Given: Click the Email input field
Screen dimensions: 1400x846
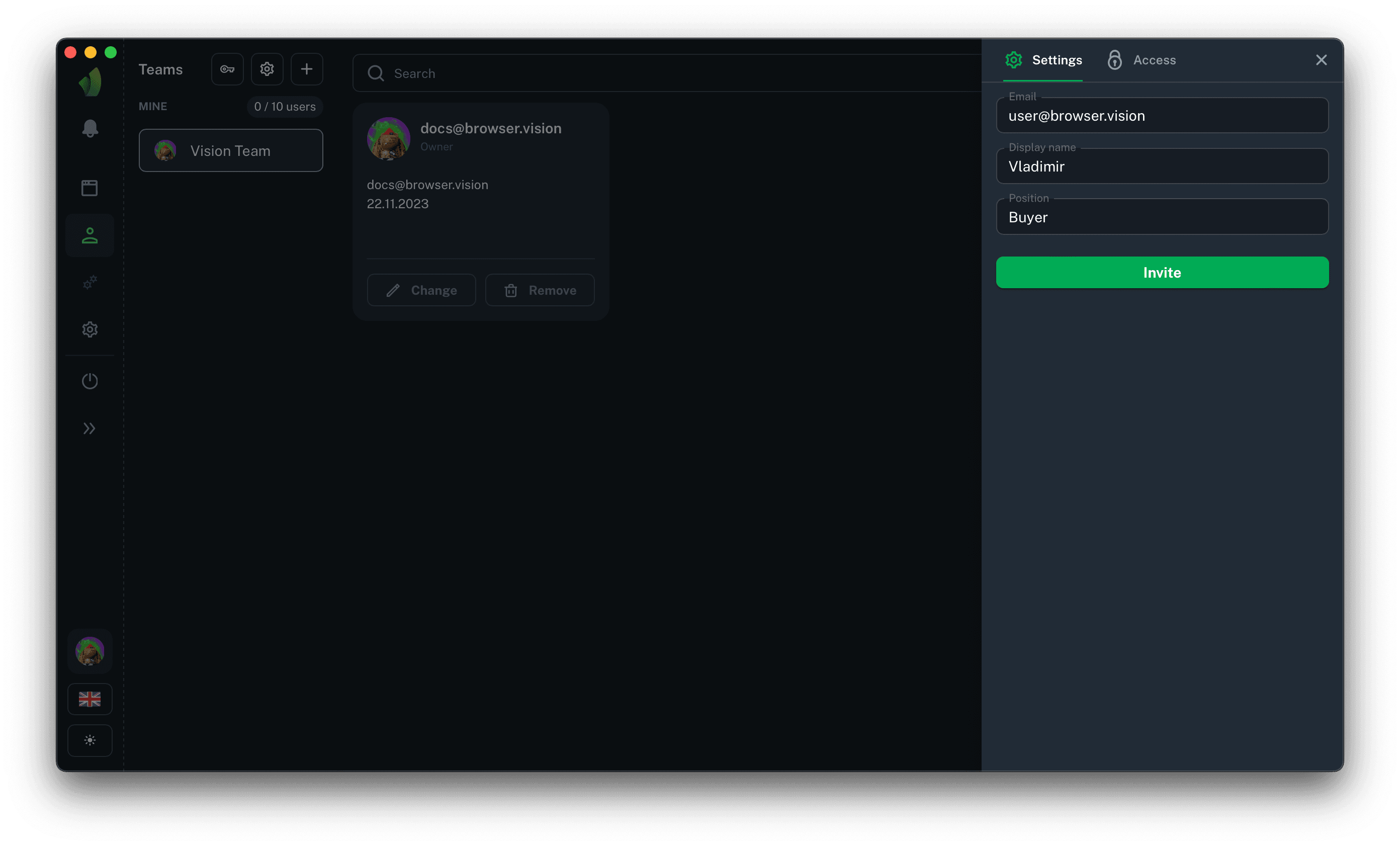Looking at the screenshot, I should coord(1162,116).
